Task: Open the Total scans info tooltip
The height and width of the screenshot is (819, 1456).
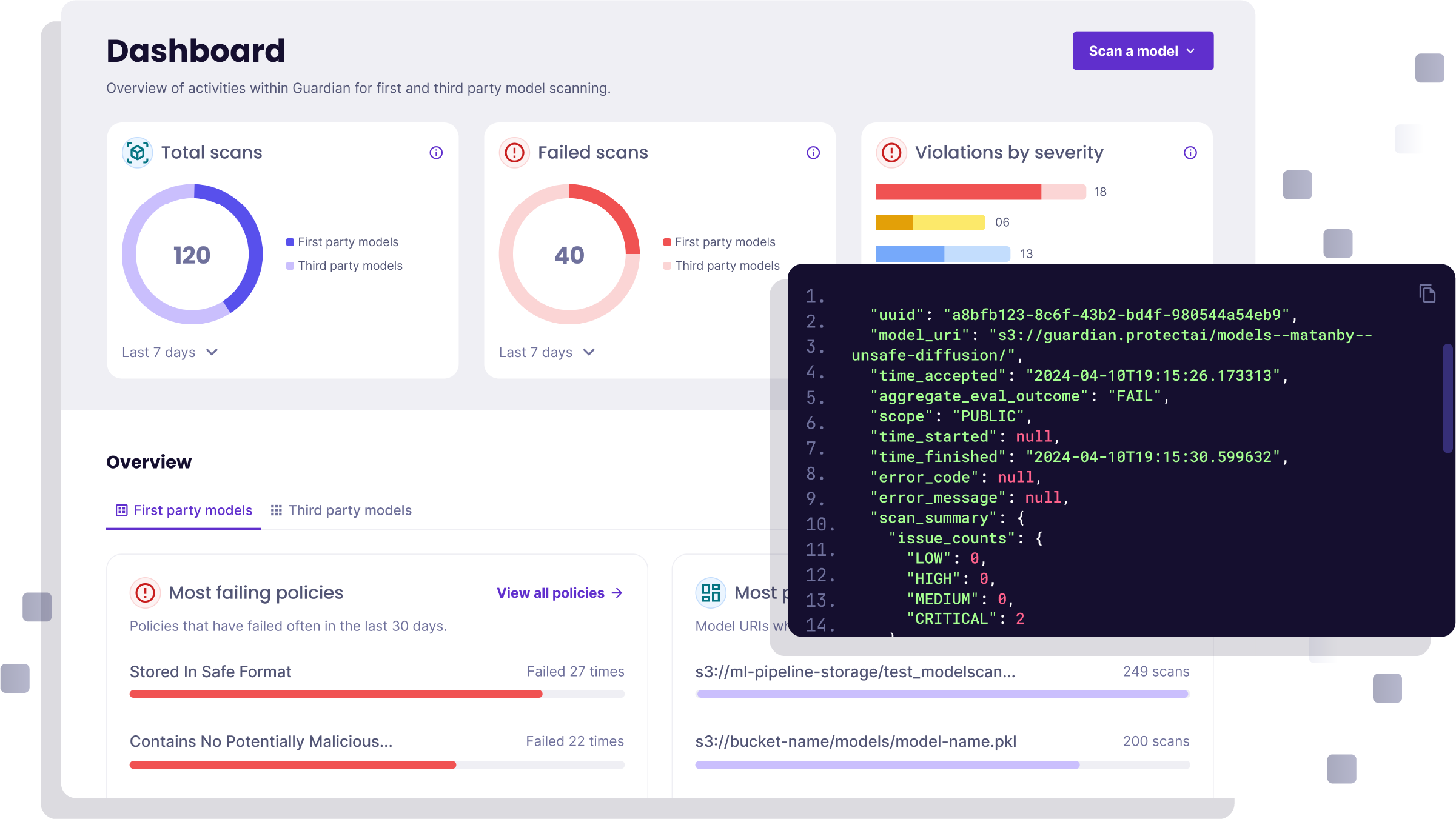Action: 436,152
